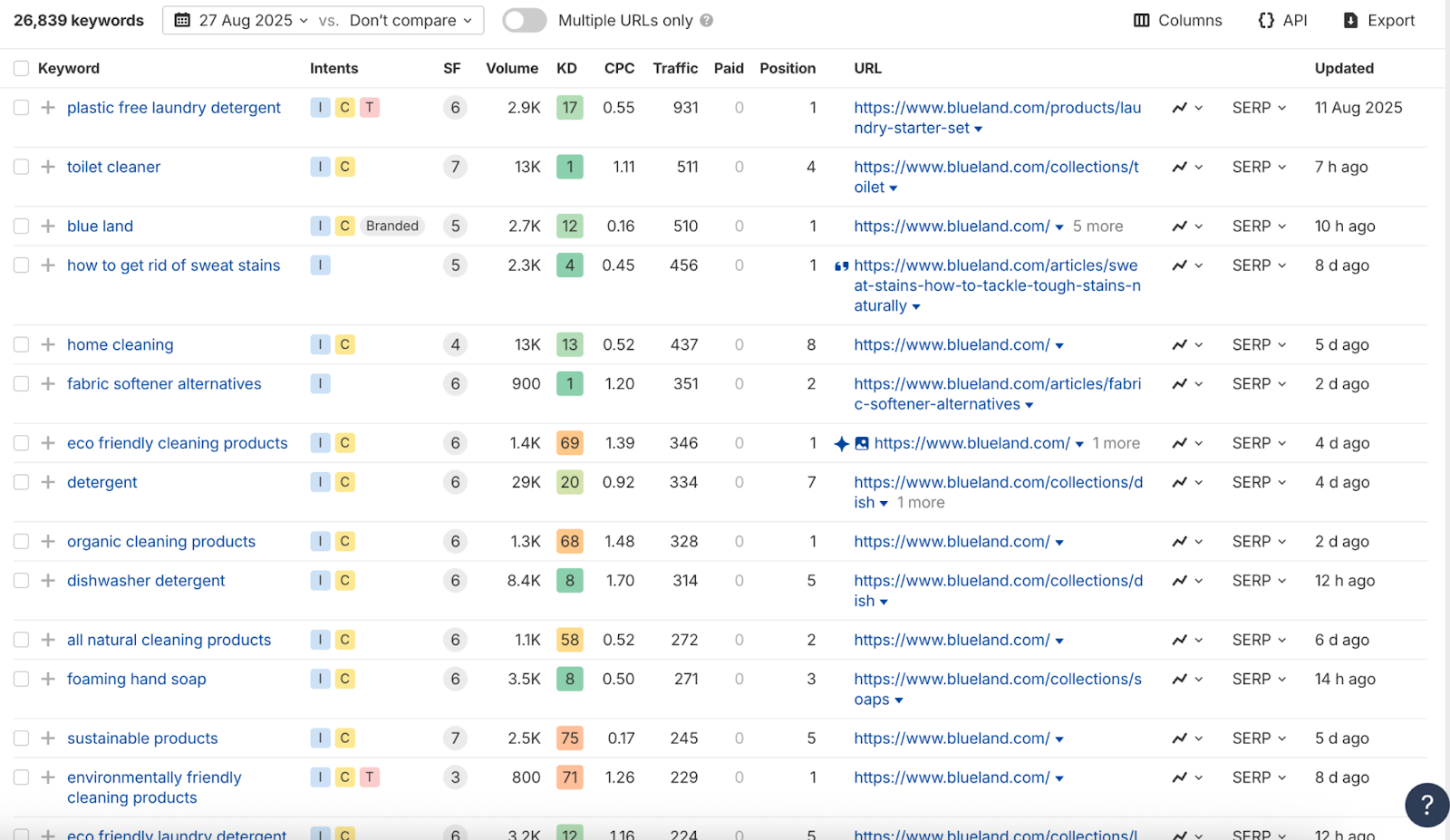1450x840 pixels.
Task: Open the API option
Action: pos(1282,20)
